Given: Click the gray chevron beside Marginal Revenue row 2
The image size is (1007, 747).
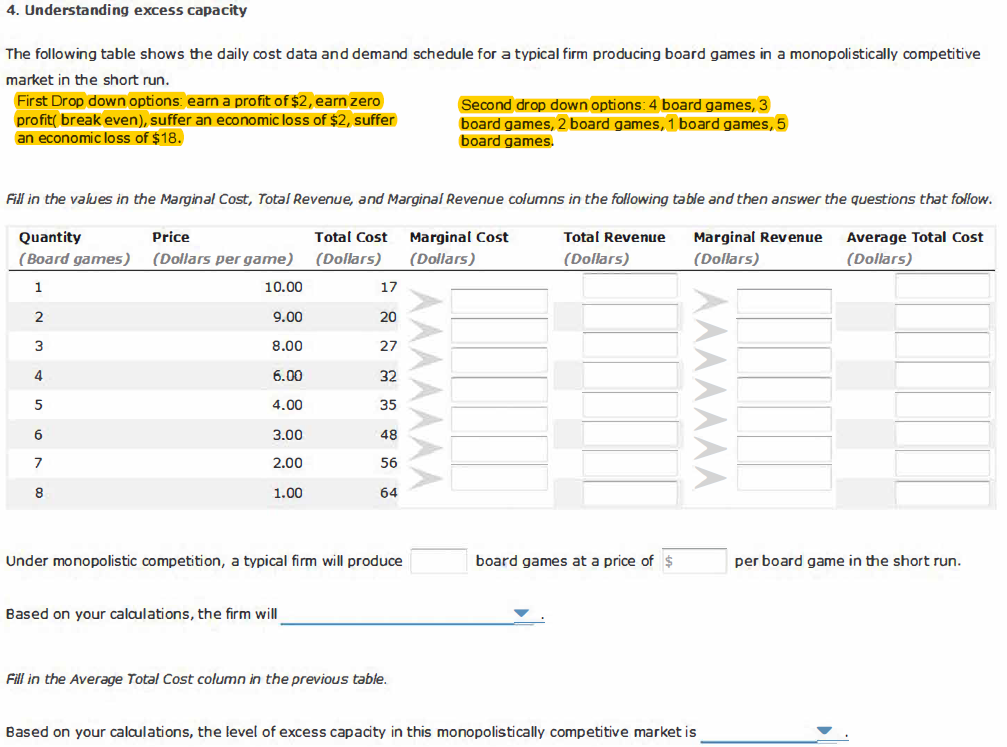Looking at the screenshot, I should click(x=712, y=331).
